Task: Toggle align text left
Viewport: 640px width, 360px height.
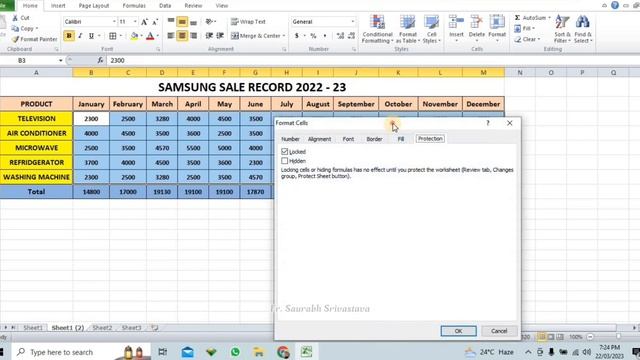Action: 171,36
